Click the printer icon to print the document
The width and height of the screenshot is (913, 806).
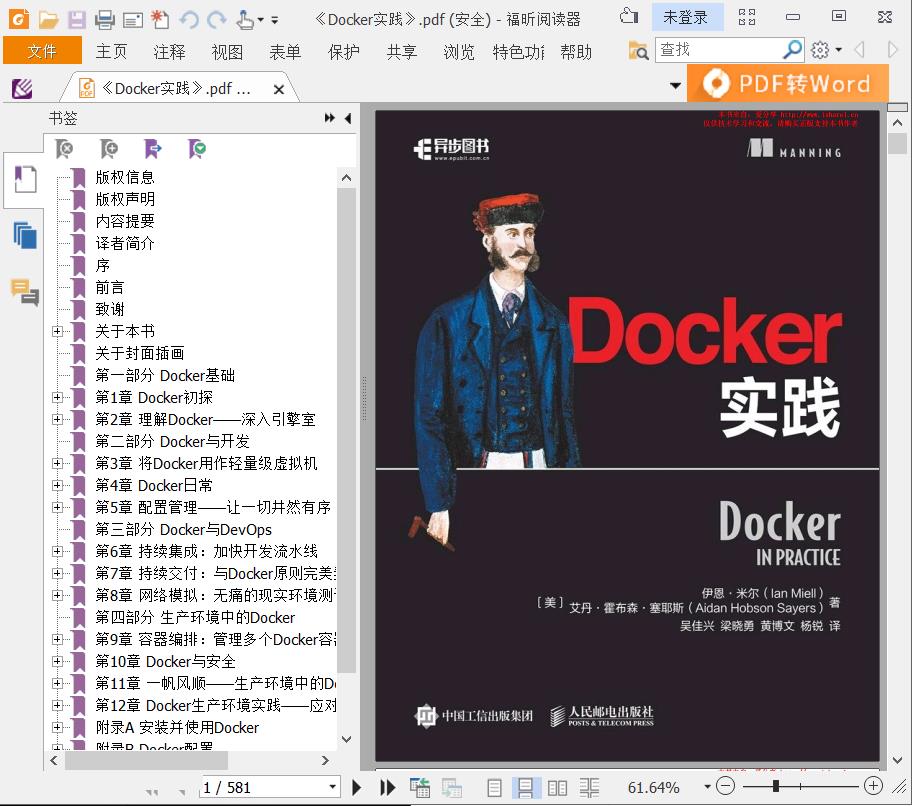pos(104,20)
